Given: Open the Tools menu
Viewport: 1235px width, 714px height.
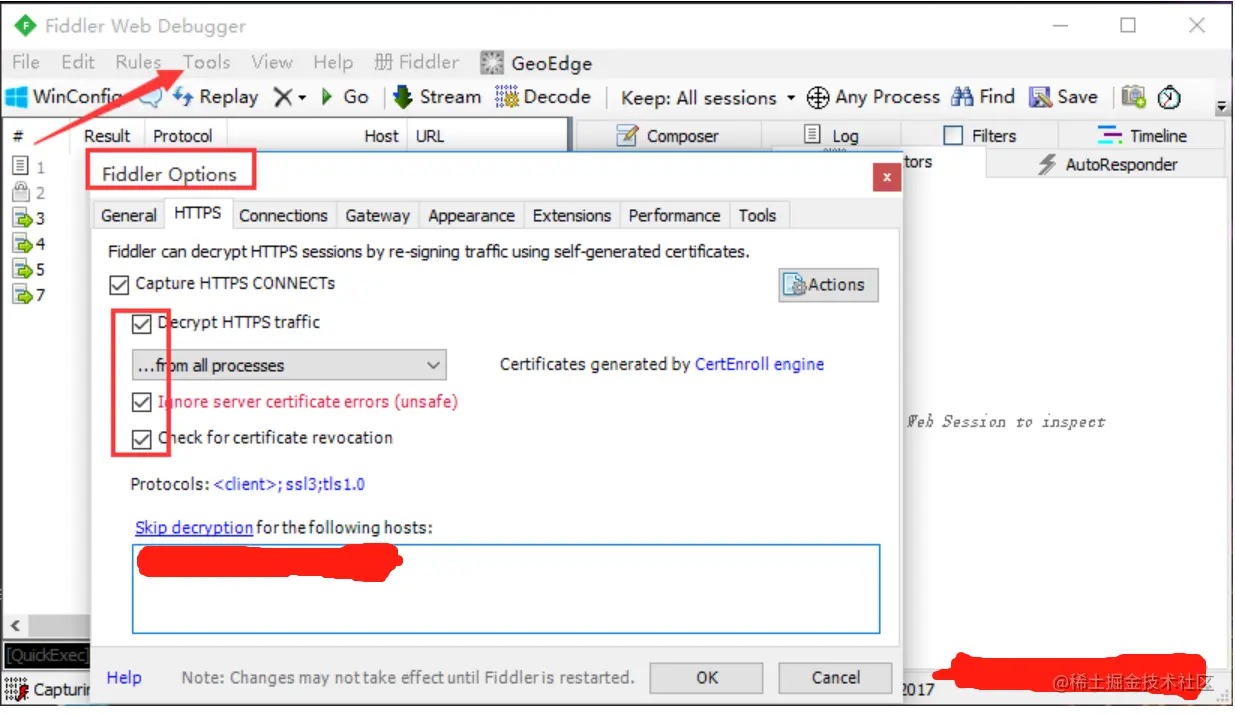Looking at the screenshot, I should point(206,62).
